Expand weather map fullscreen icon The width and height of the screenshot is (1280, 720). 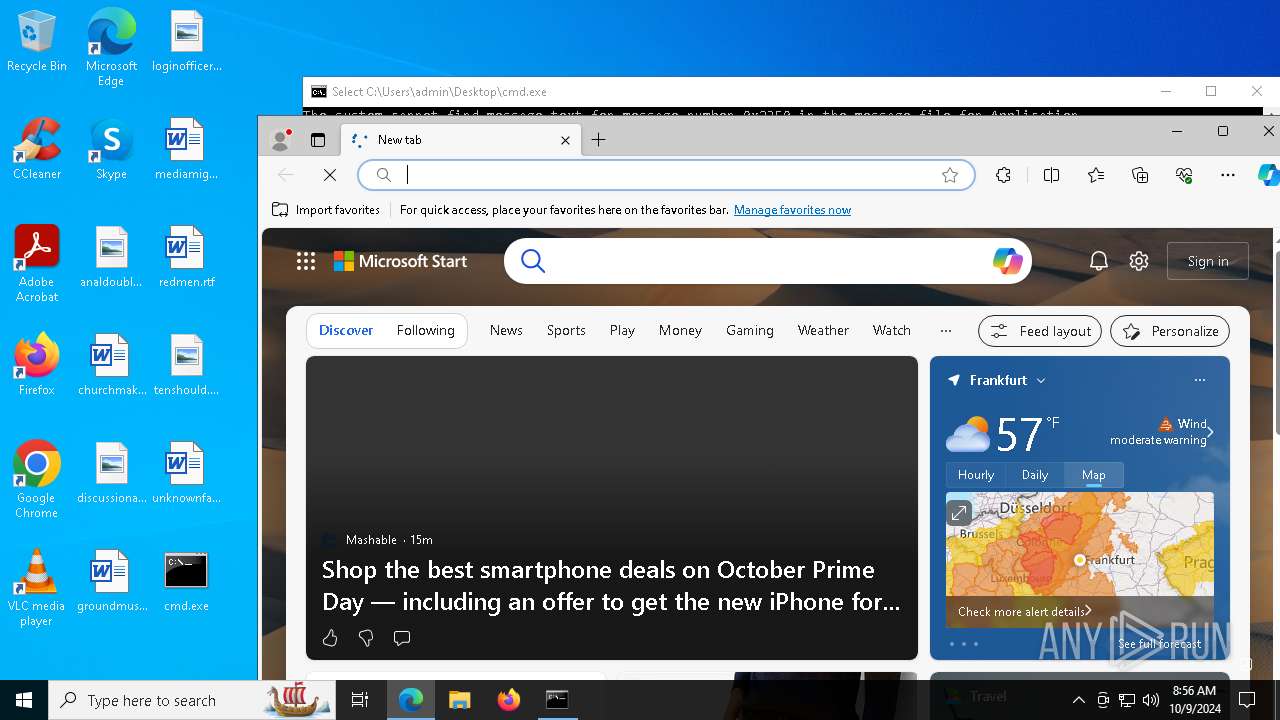[959, 512]
